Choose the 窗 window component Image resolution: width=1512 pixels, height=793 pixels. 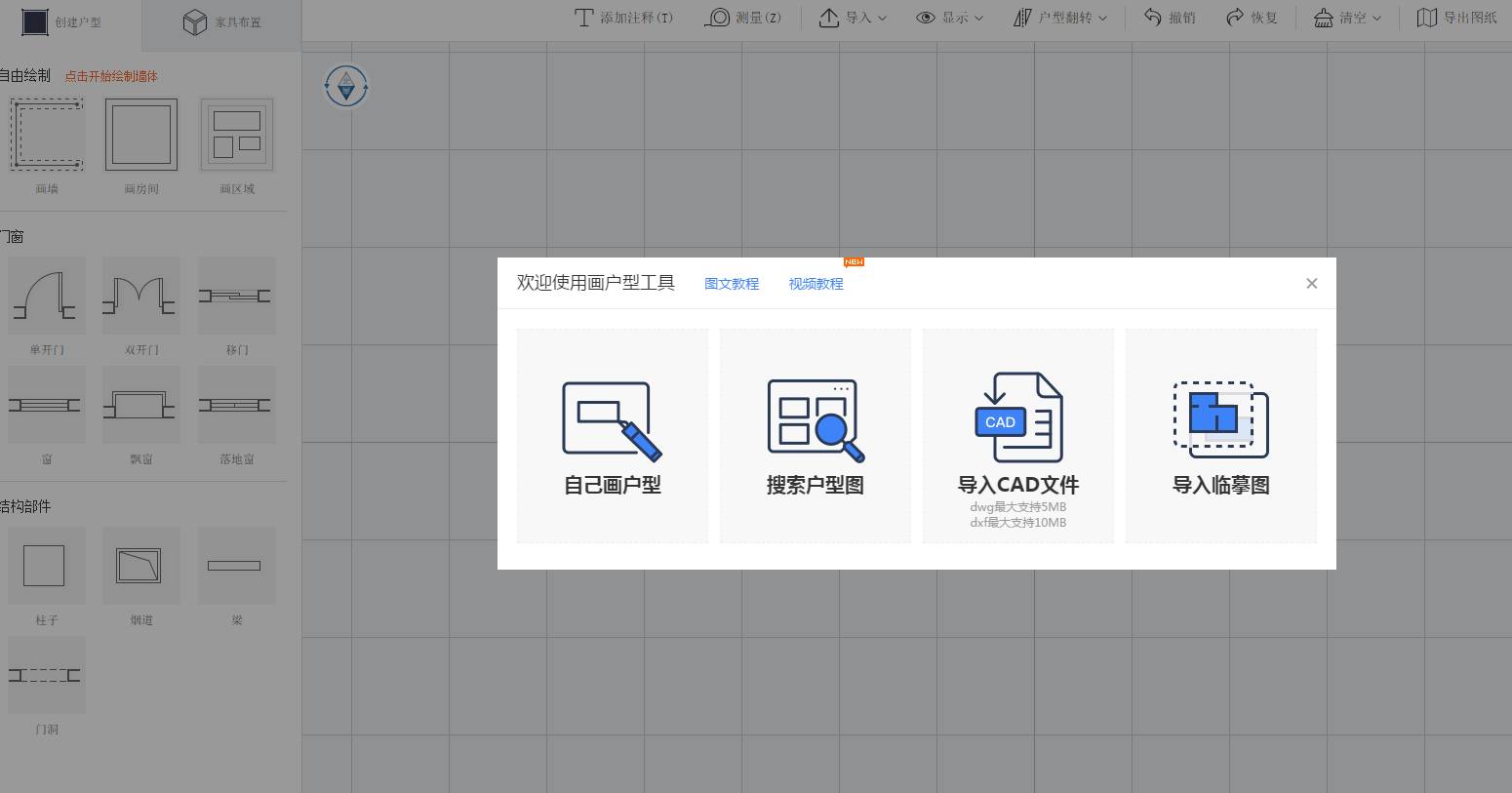coord(47,405)
